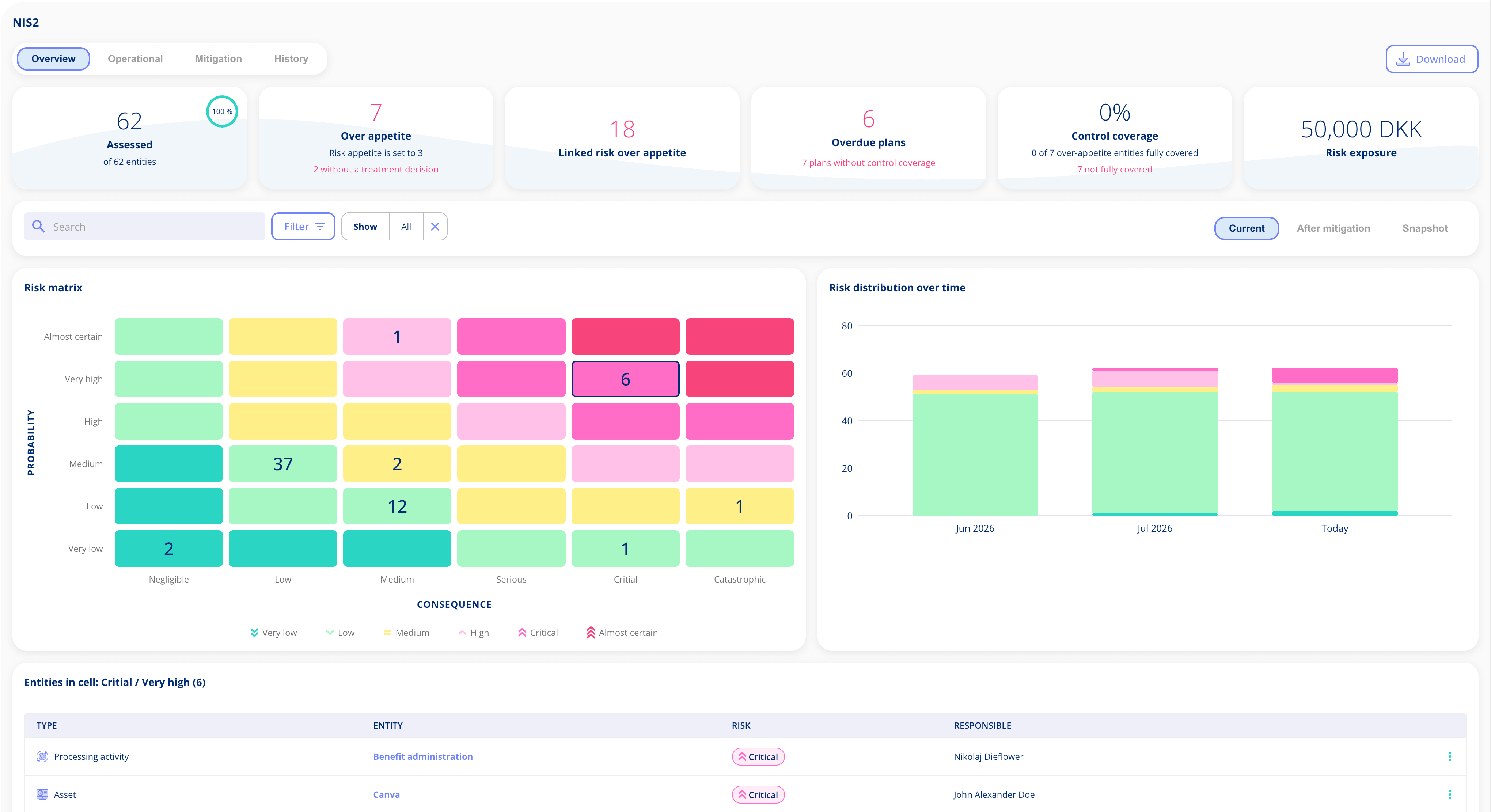Click the RESPONSIBLE column header
Viewport: 1491px width, 812px height.
[x=982, y=725]
